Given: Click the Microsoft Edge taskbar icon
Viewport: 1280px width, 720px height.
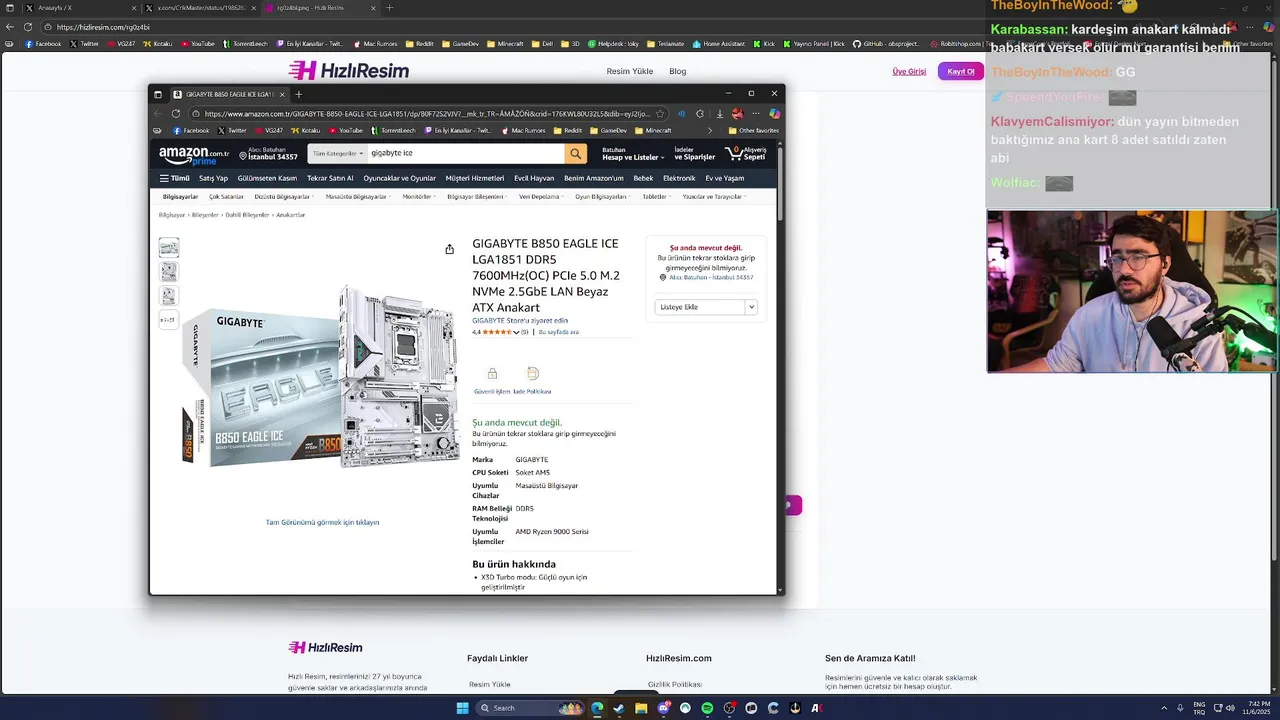Looking at the screenshot, I should point(597,708).
